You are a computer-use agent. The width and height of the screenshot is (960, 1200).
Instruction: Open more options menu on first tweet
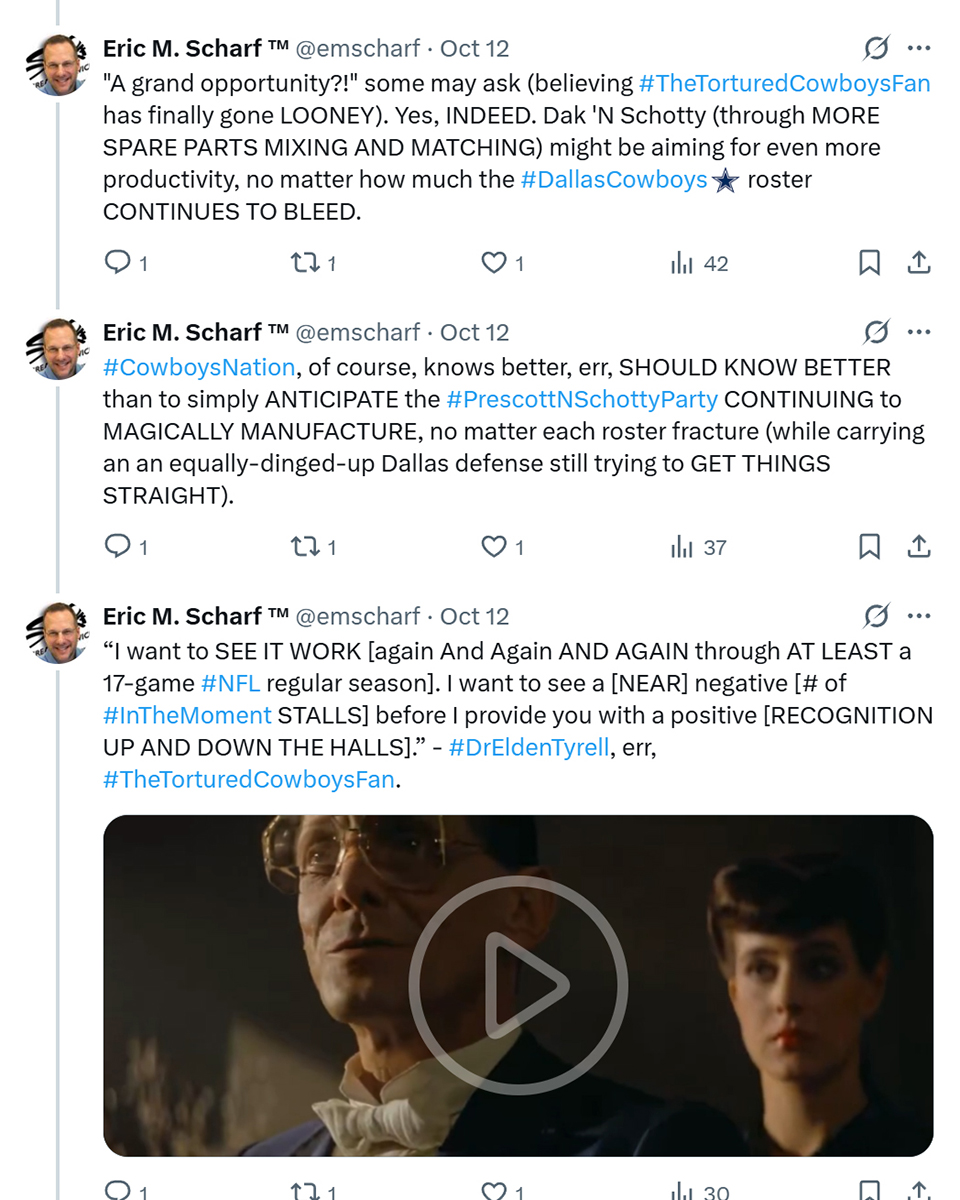tap(919, 48)
